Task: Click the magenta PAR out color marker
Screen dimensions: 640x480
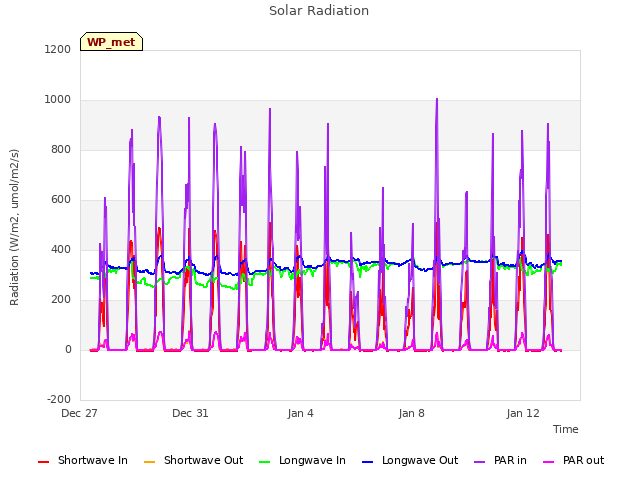Action: [x=549, y=462]
